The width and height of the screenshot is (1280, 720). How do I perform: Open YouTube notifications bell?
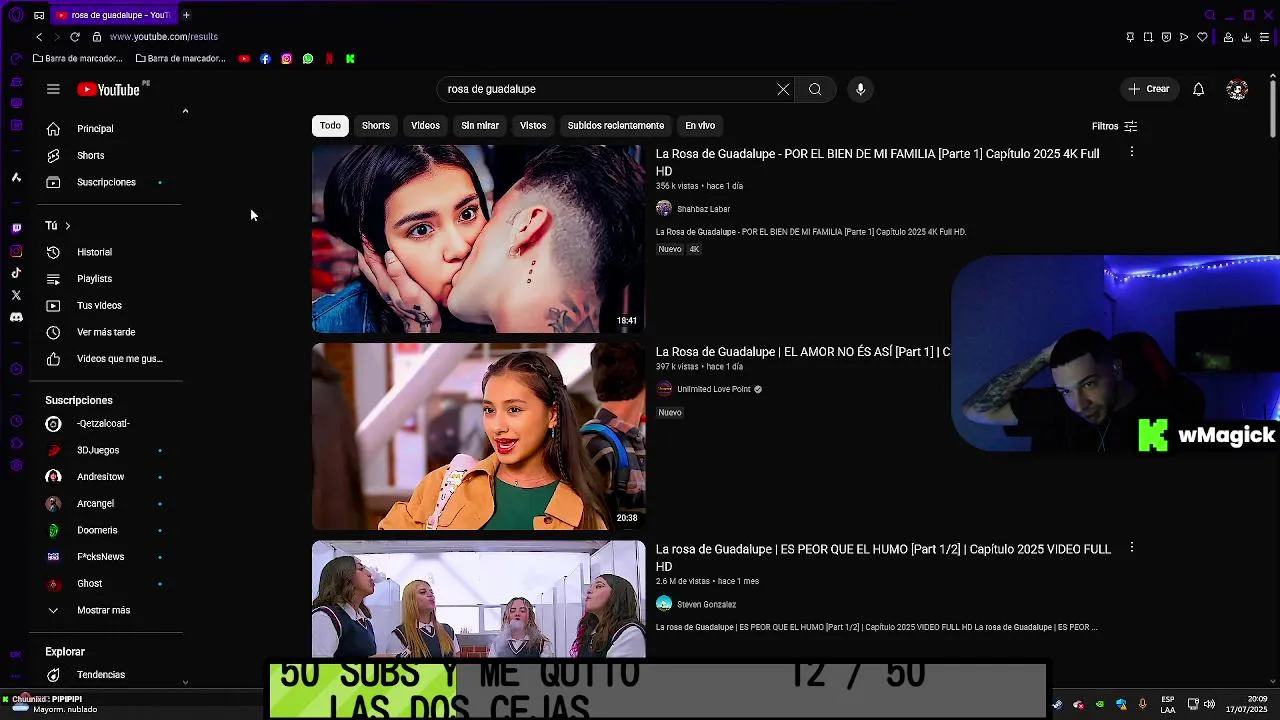coord(1198,89)
